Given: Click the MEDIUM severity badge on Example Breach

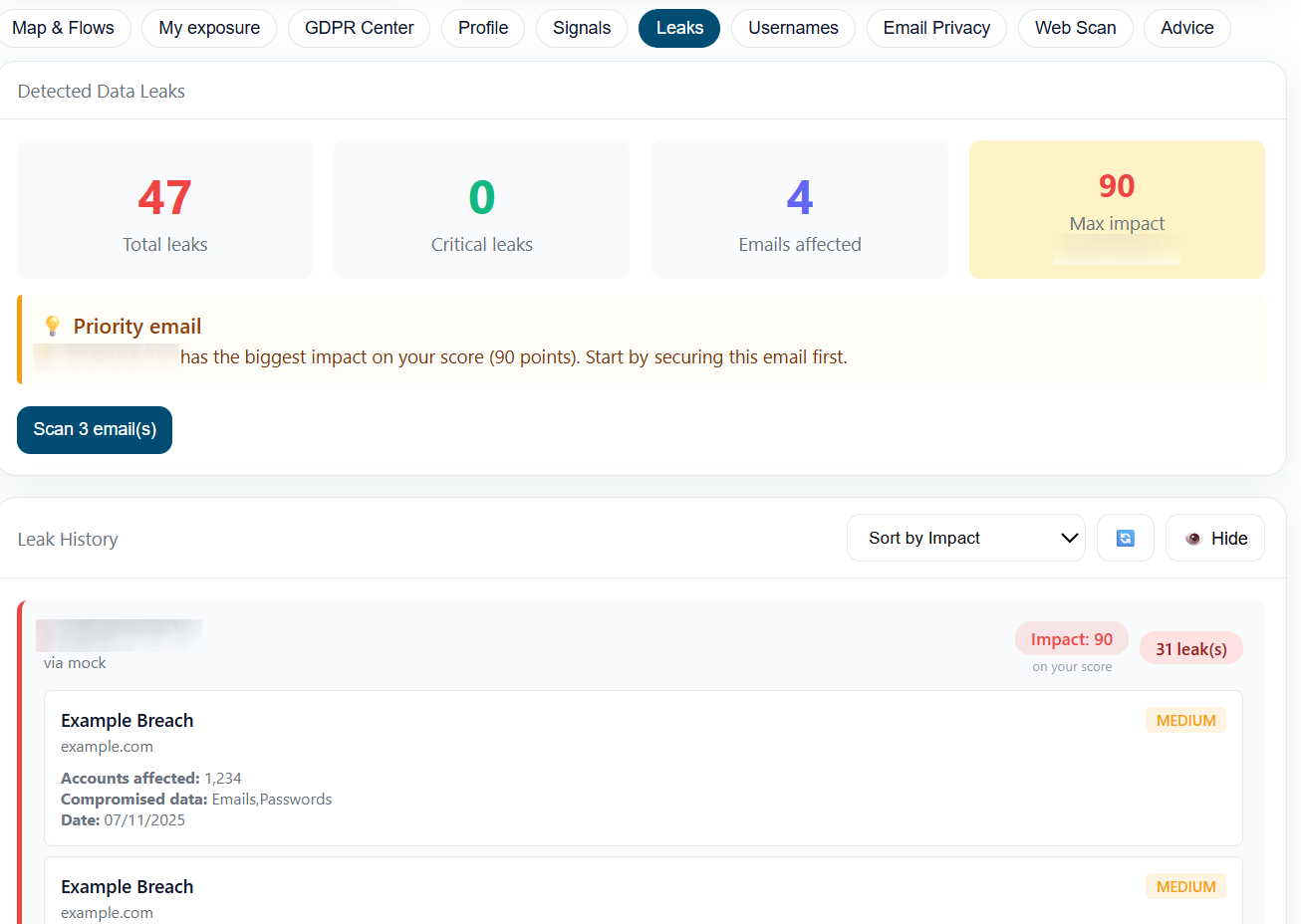Looking at the screenshot, I should click(1185, 720).
